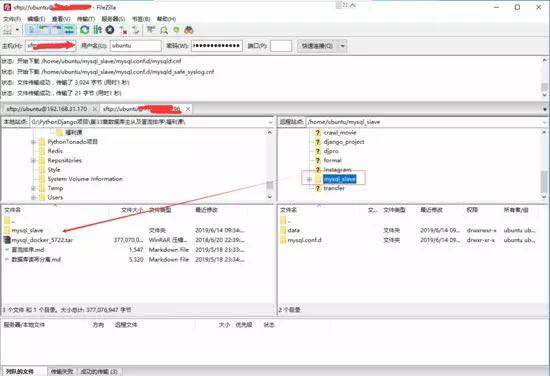Click the port input field
Image resolution: width=550 pixels, height=376 pixels.
coord(281,46)
